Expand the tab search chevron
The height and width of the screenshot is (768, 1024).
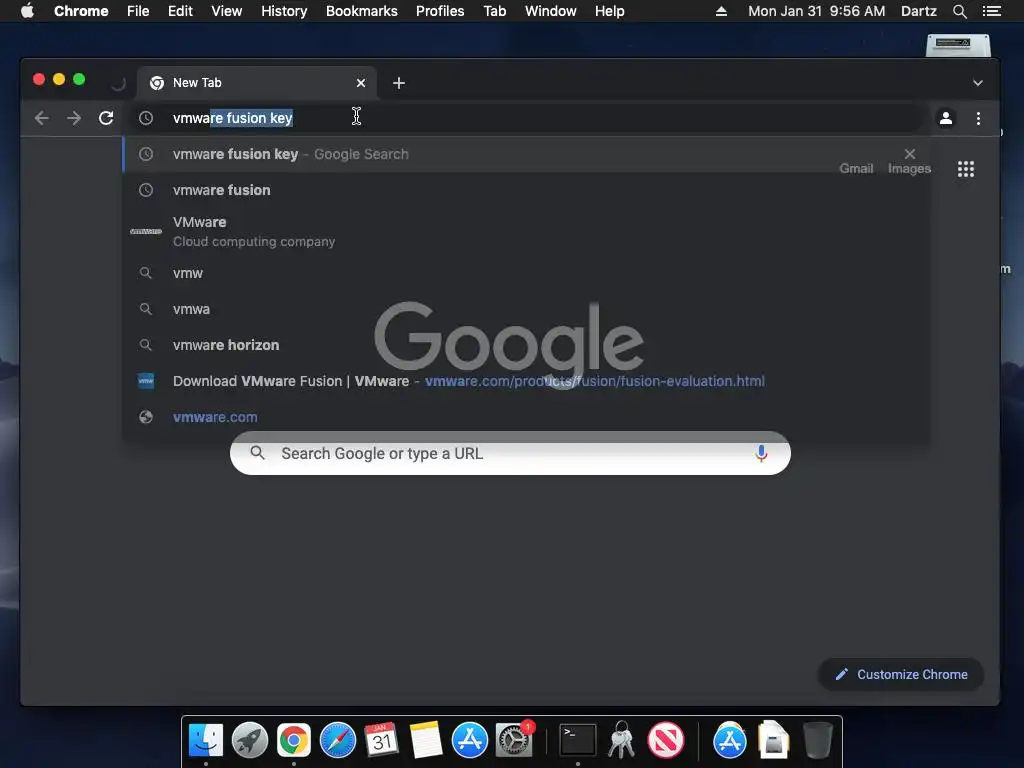click(978, 83)
